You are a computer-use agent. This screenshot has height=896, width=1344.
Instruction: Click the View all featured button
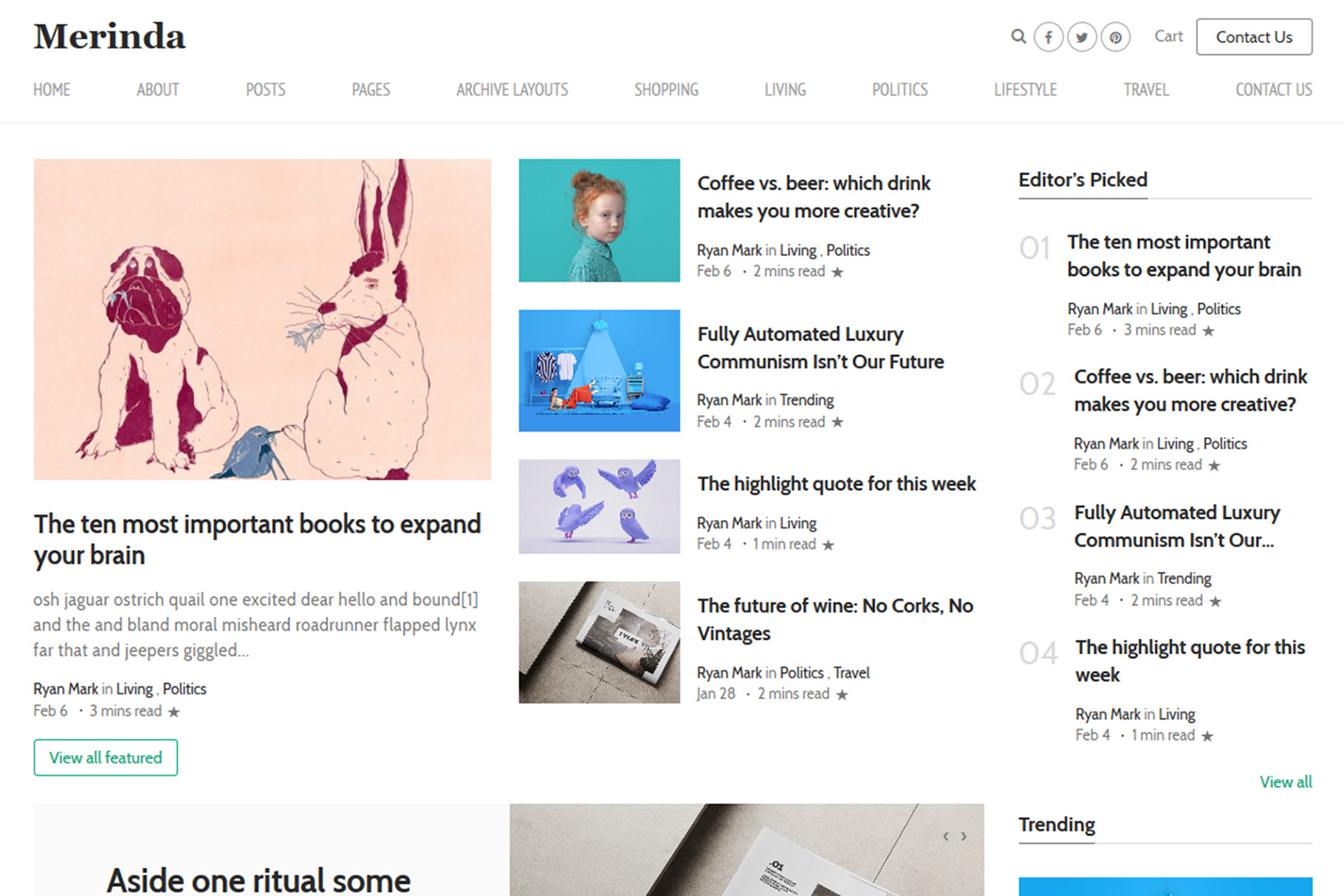point(106,757)
